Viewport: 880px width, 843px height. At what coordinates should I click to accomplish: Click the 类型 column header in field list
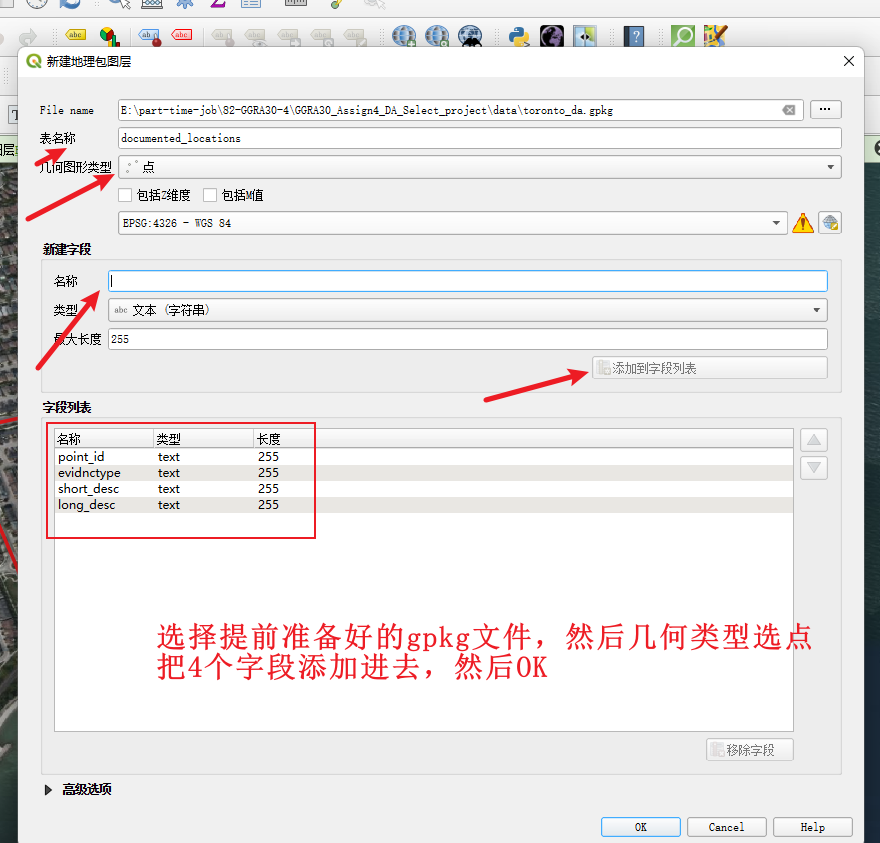(x=204, y=439)
